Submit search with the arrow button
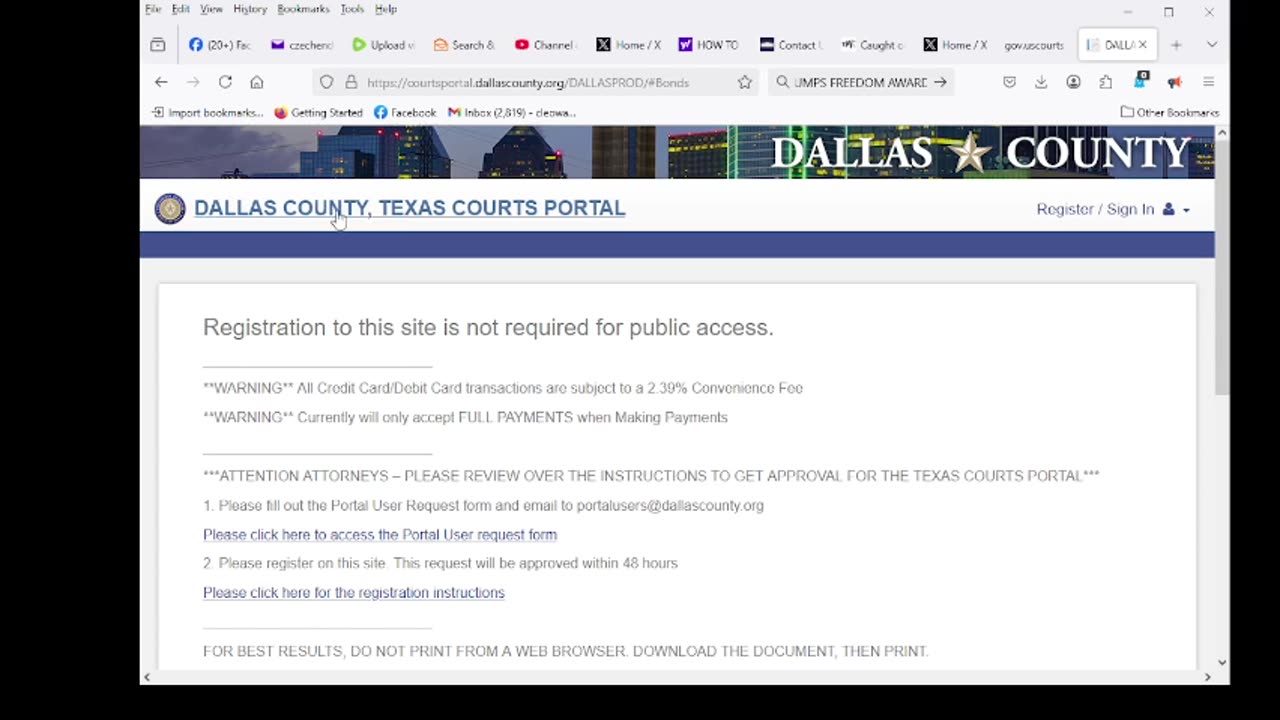1280x720 pixels. [x=940, y=82]
